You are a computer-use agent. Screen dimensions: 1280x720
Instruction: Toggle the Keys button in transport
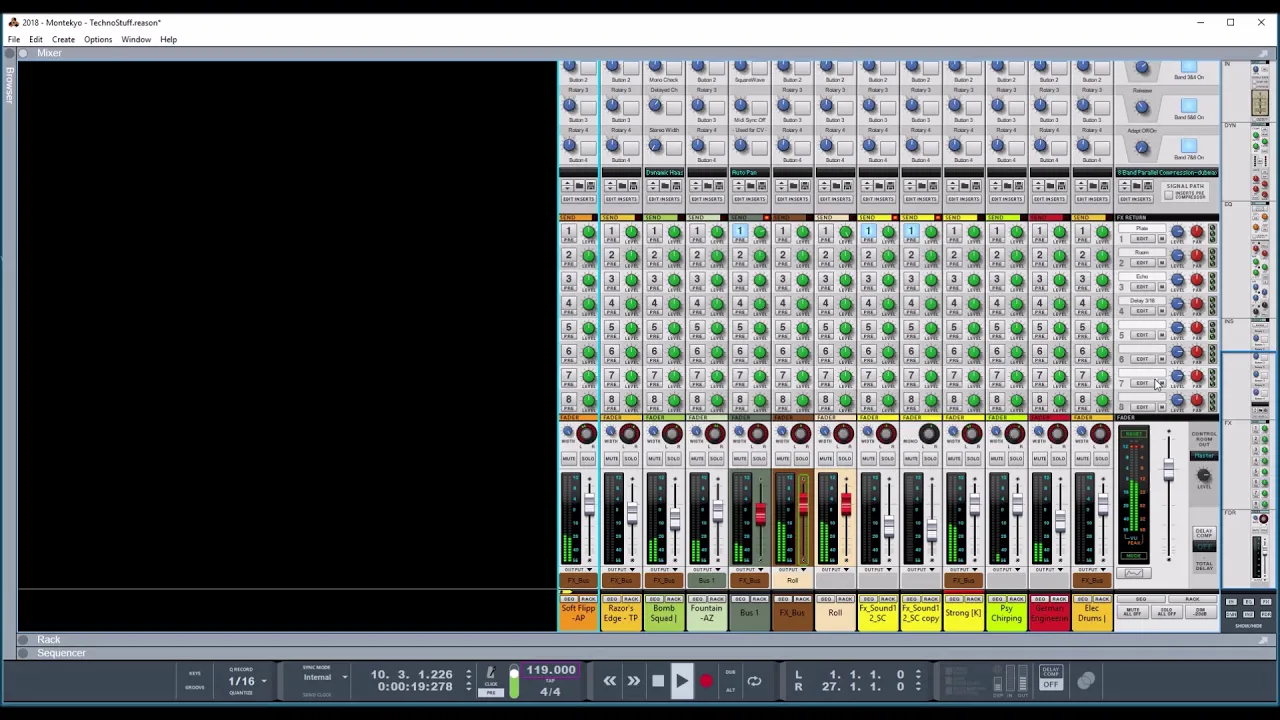(194, 674)
